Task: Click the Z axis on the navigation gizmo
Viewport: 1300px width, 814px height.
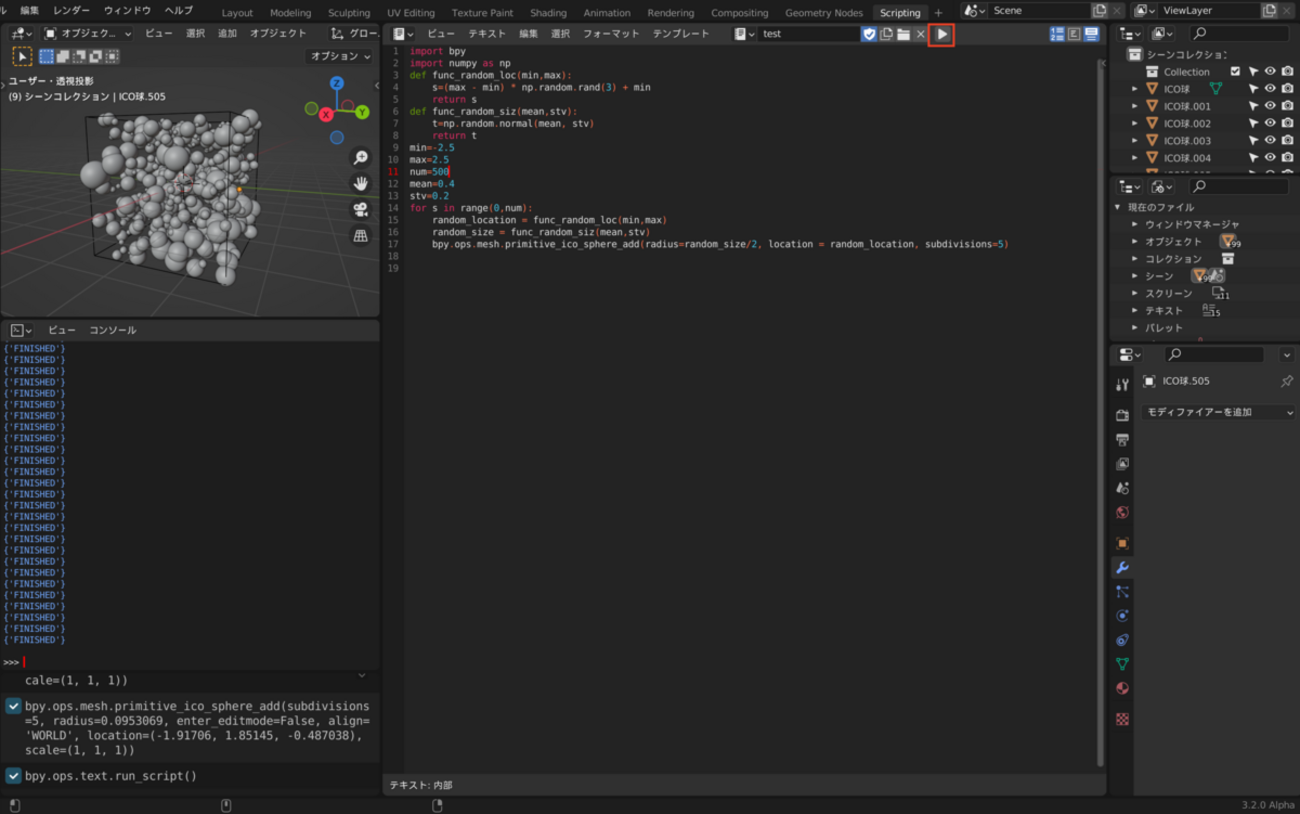Action: (337, 84)
